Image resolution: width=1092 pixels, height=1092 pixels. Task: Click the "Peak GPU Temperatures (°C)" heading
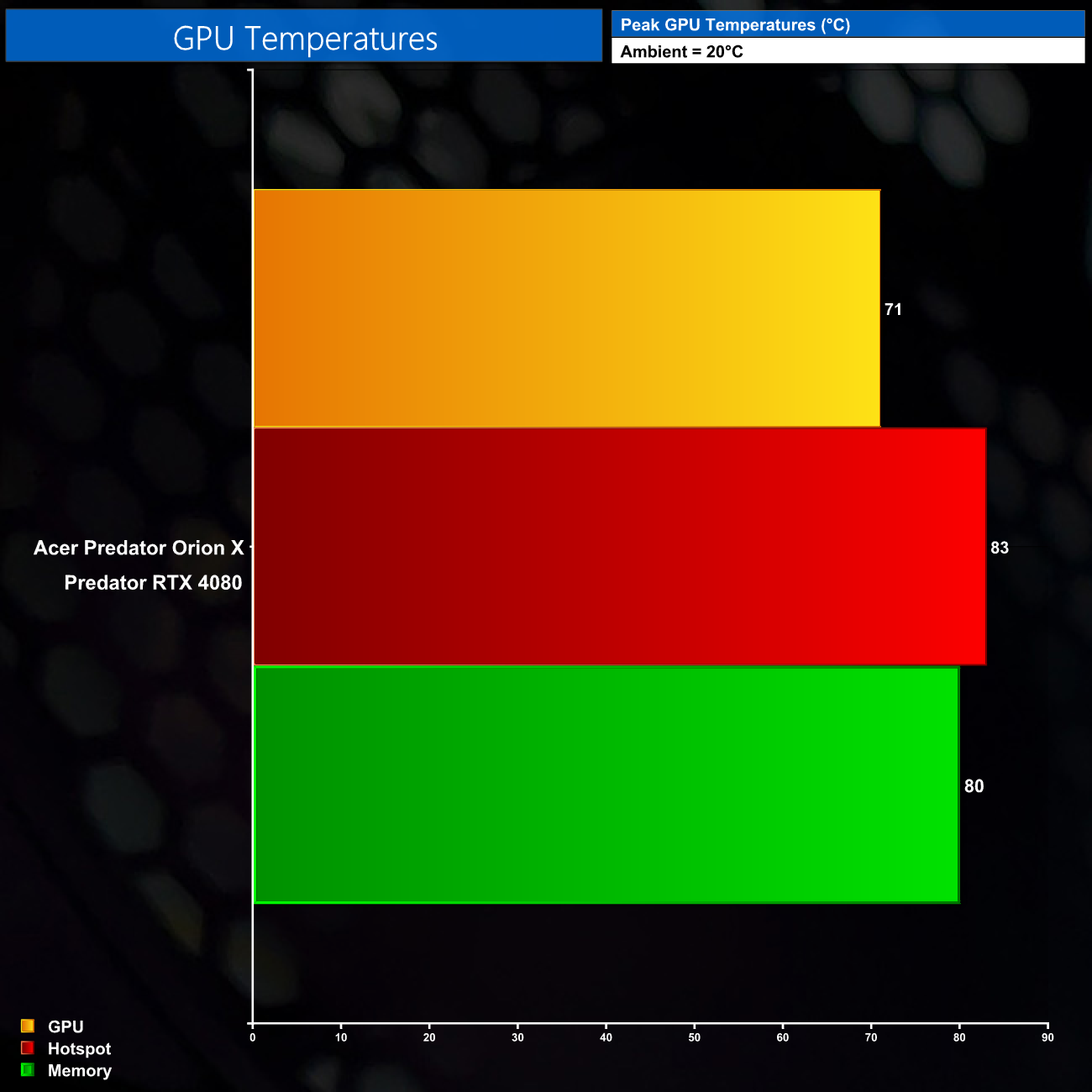coord(735,25)
